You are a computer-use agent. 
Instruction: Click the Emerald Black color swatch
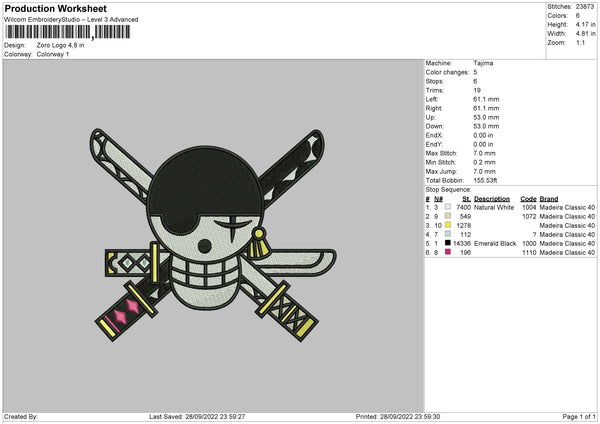coord(447,243)
